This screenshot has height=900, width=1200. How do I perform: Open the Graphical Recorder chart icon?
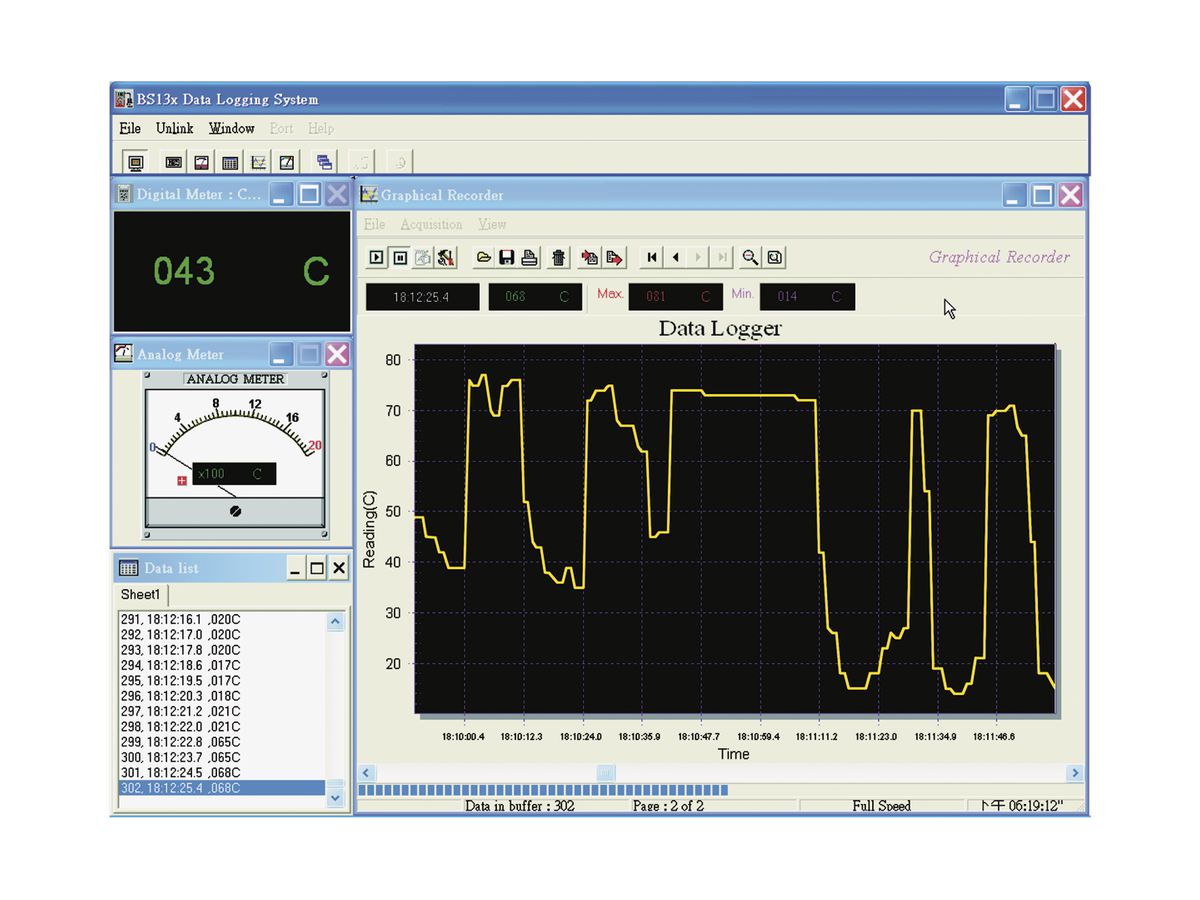click(258, 162)
